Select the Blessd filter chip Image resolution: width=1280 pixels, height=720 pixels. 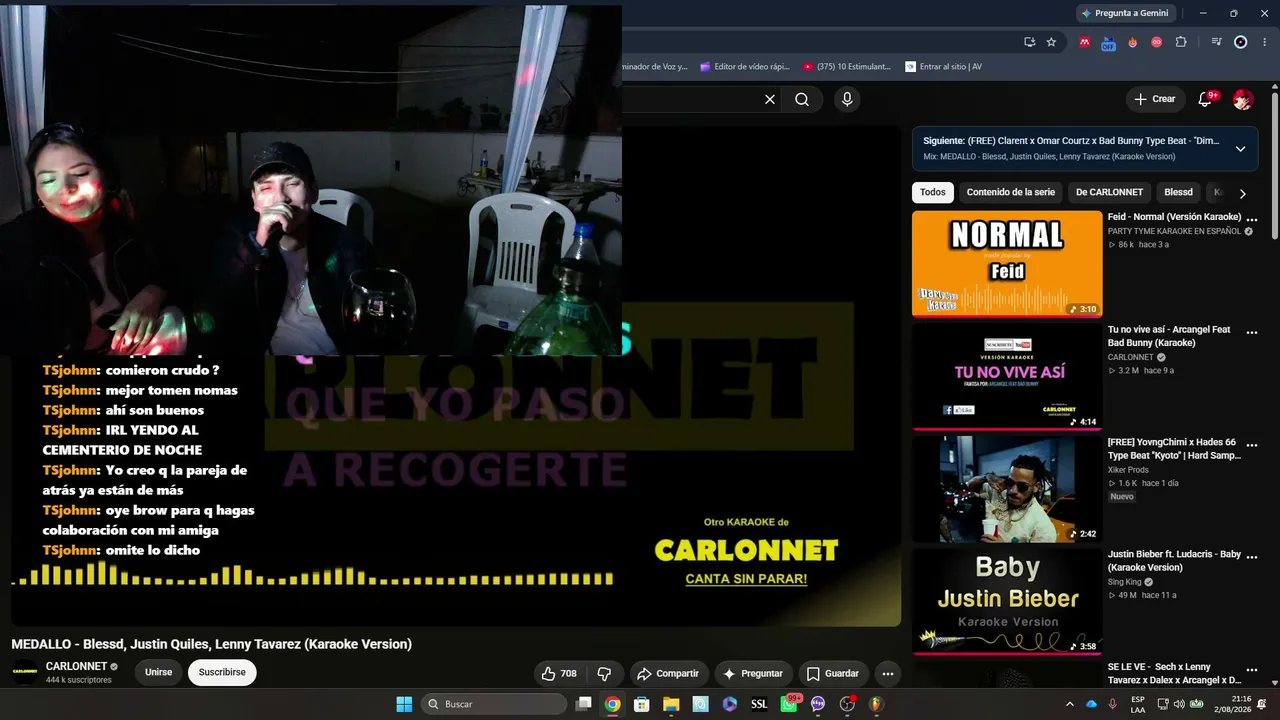(x=1178, y=192)
